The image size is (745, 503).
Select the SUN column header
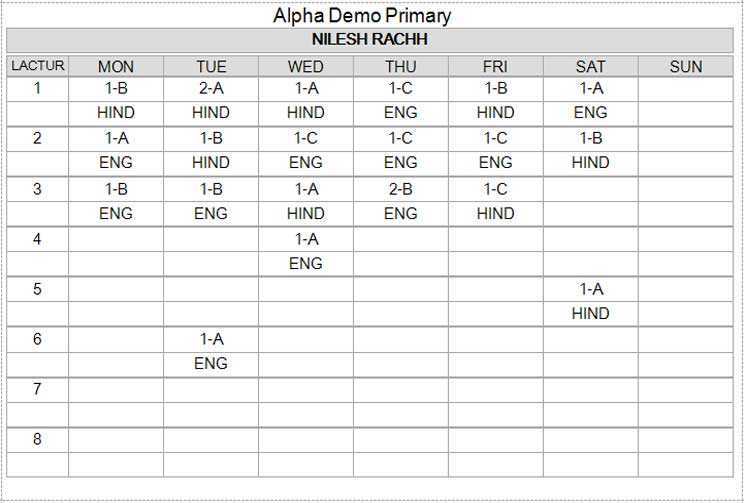[686, 66]
